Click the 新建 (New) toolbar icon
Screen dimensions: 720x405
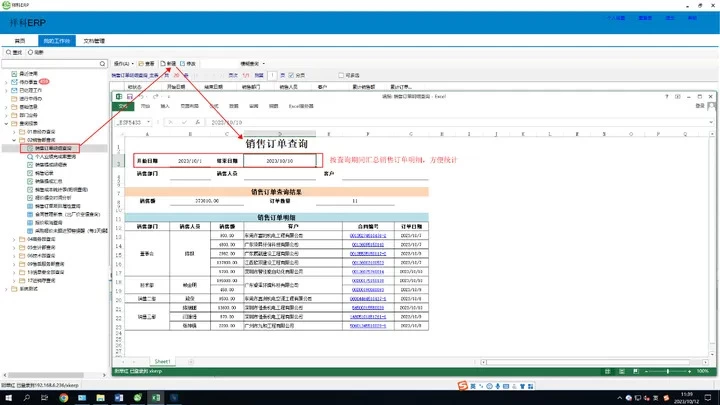169,63
